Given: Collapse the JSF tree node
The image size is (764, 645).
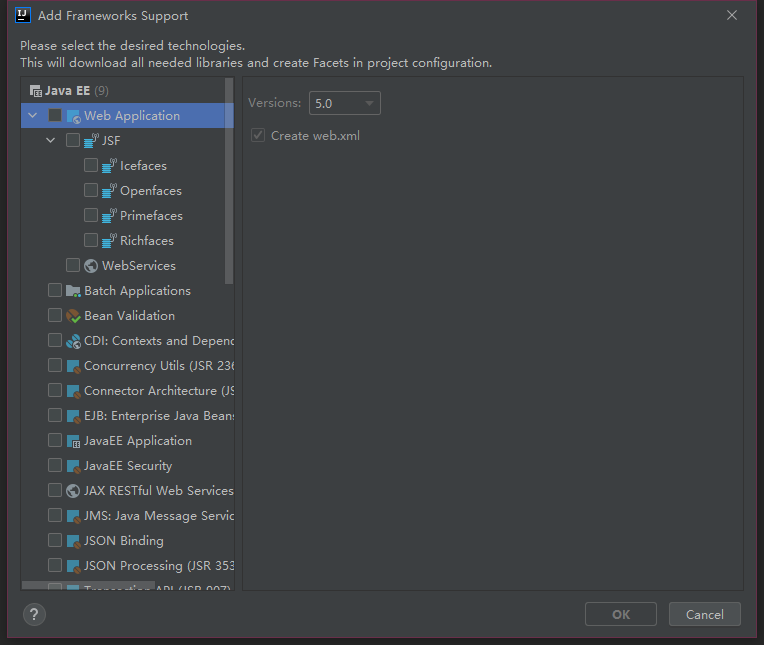Looking at the screenshot, I should tap(51, 140).
